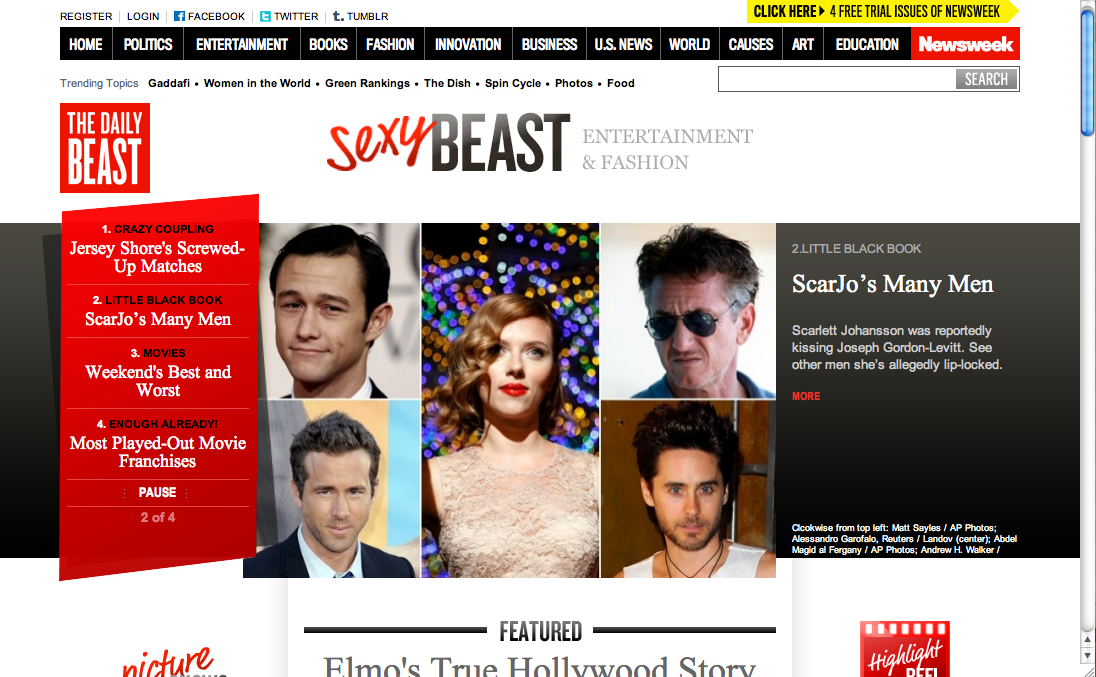
Task: Click the page's vertical scrollbar thumb
Action: coord(1087,72)
